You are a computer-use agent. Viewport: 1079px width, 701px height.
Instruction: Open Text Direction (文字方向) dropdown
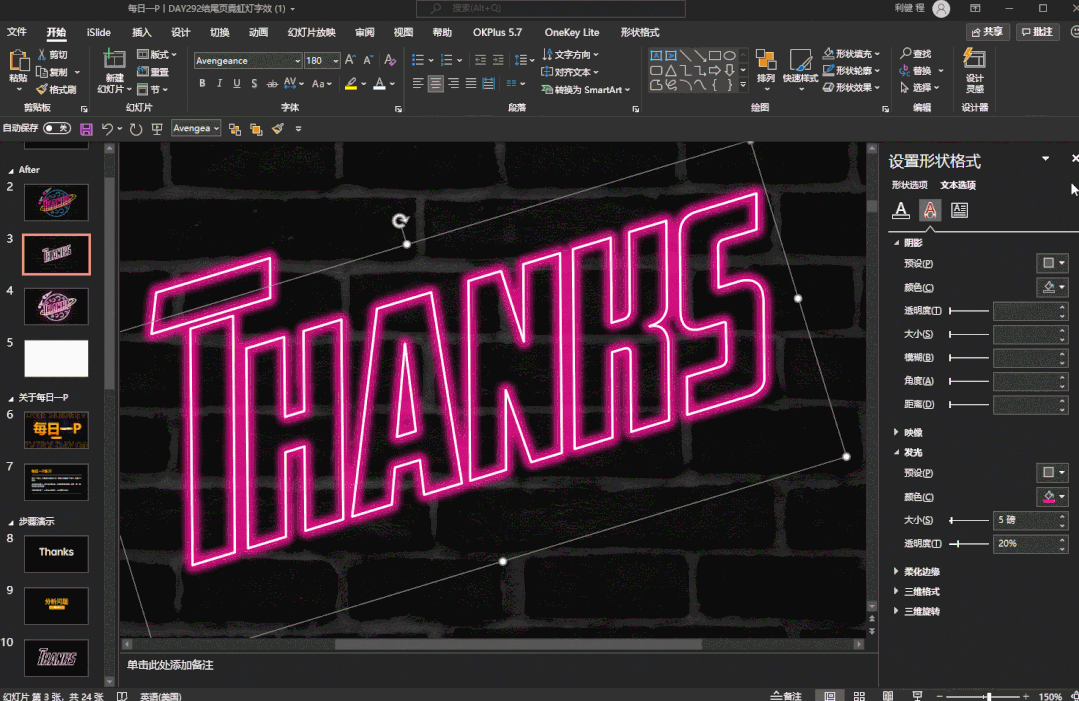click(x=570, y=54)
